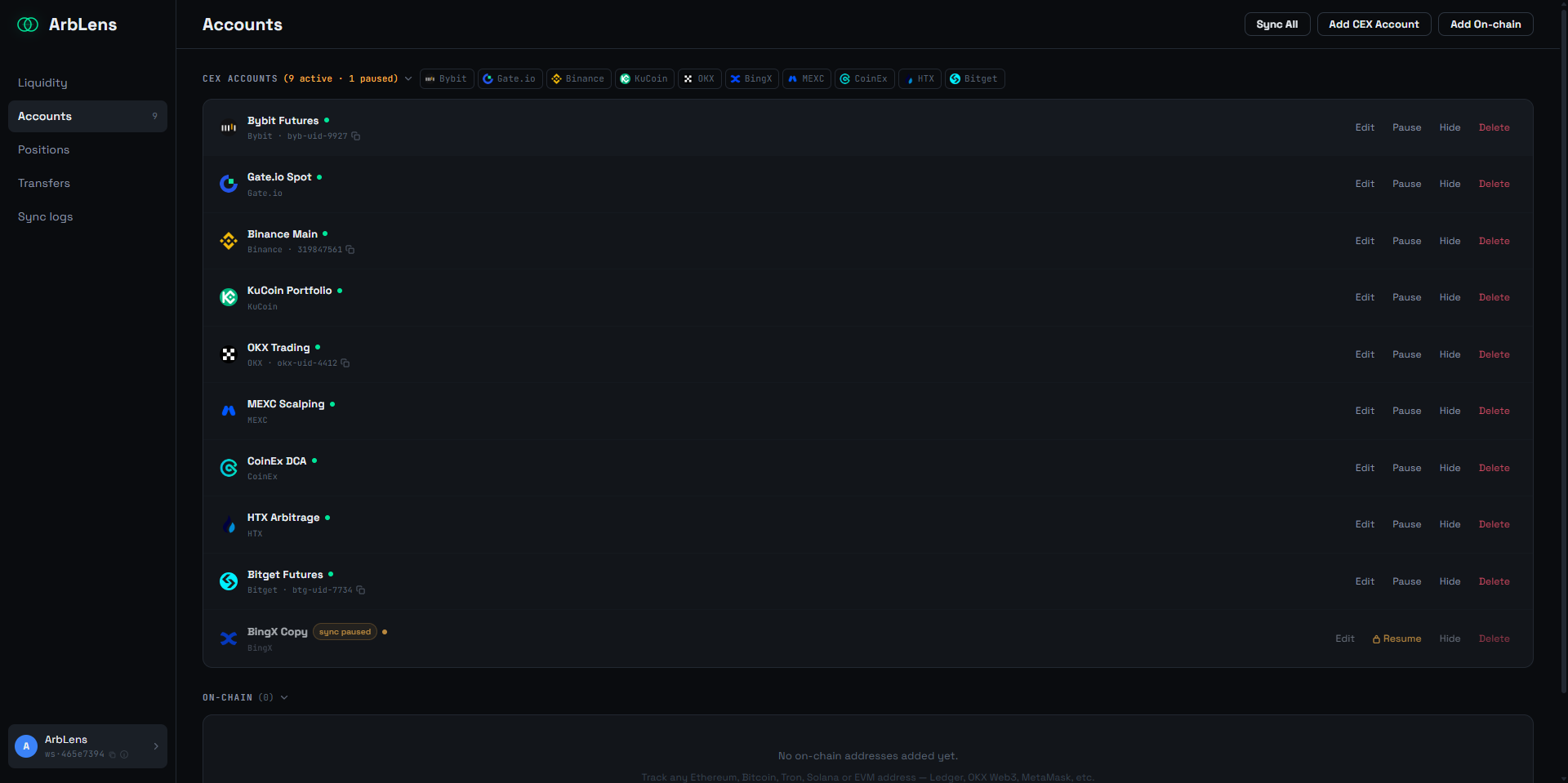1568x783 pixels.
Task: Click the Bybit icon in Bybit Futures row
Action: tap(229, 127)
